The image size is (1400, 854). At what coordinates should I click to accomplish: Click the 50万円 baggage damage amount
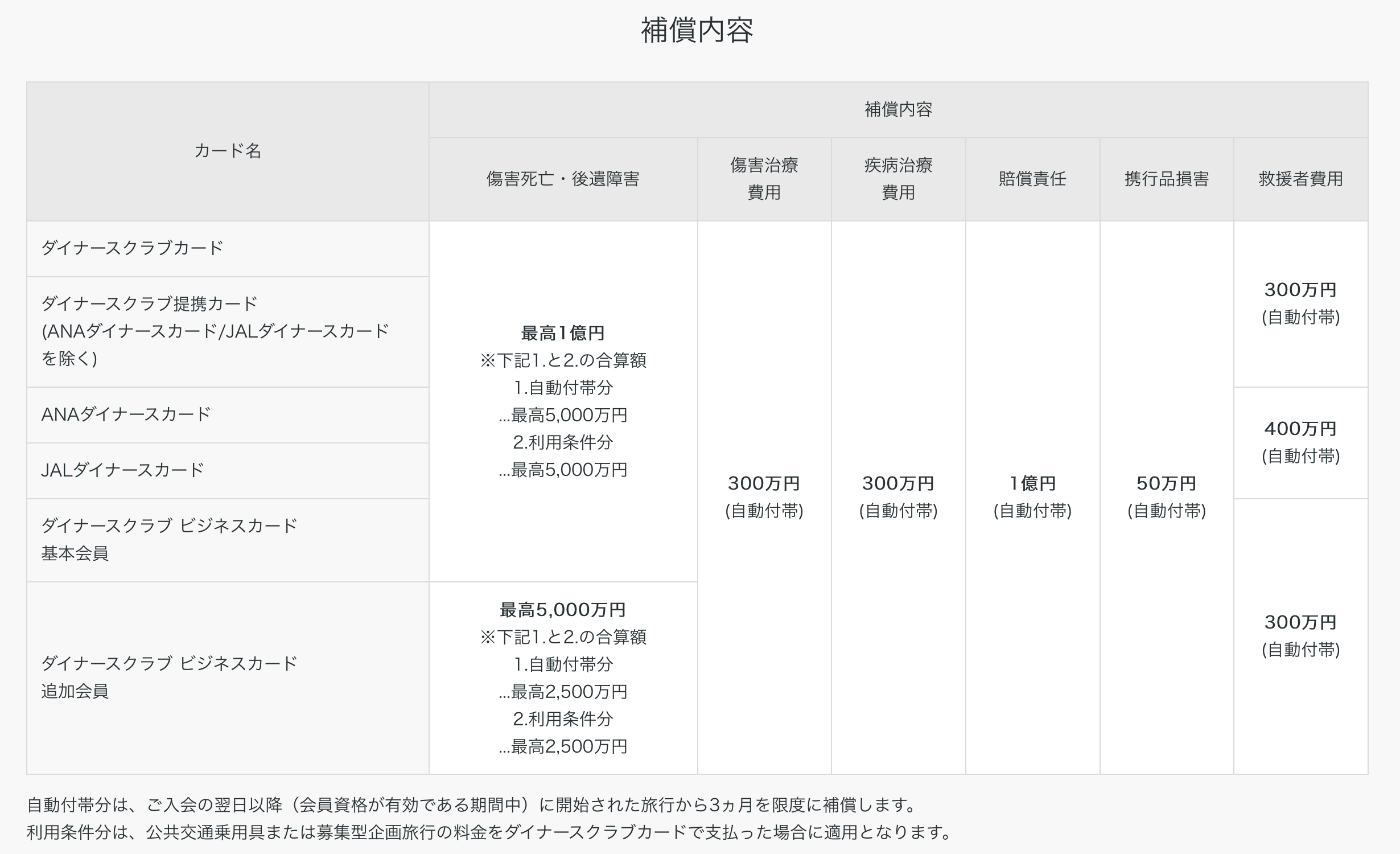click(1167, 483)
